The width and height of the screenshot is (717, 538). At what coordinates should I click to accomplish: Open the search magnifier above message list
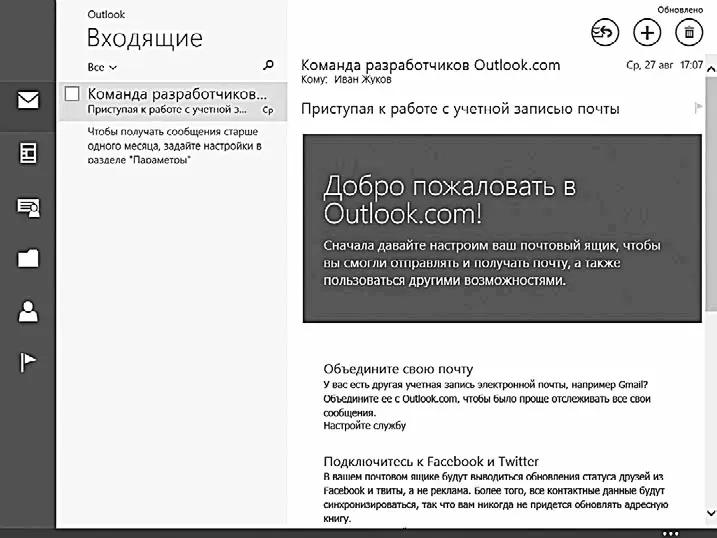tap(268, 66)
